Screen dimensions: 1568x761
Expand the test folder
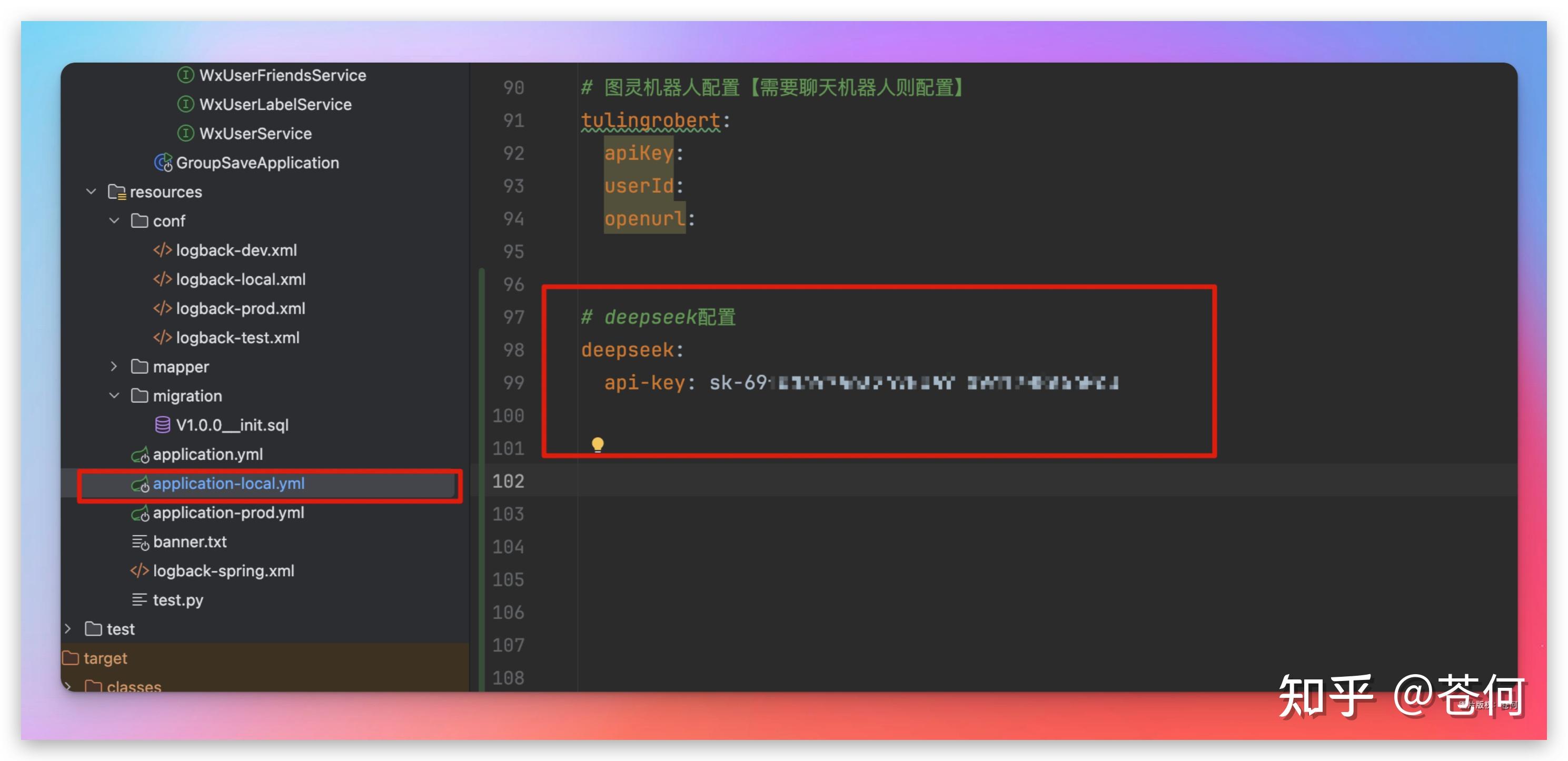[68, 629]
